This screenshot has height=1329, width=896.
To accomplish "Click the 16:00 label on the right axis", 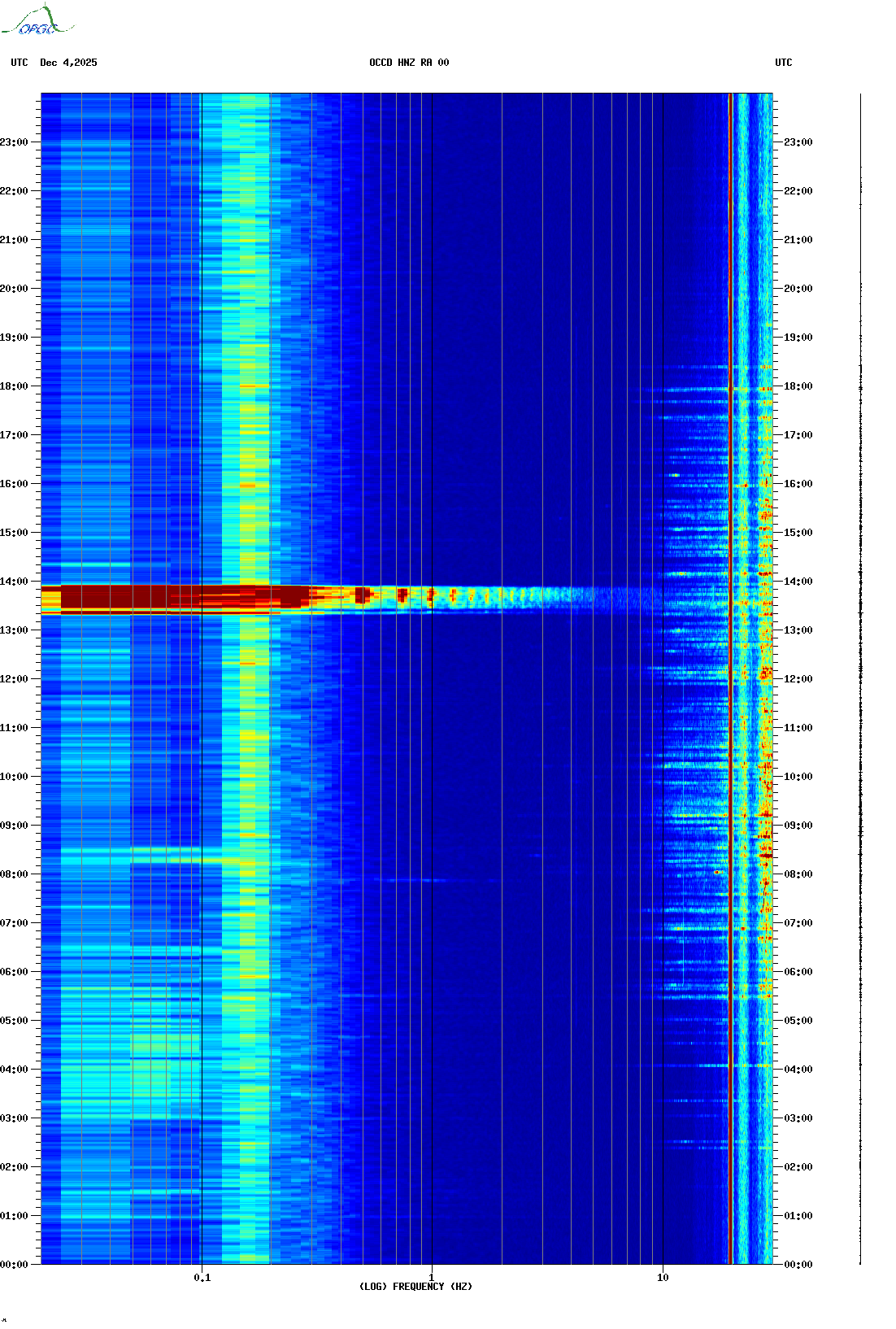I will (798, 484).
